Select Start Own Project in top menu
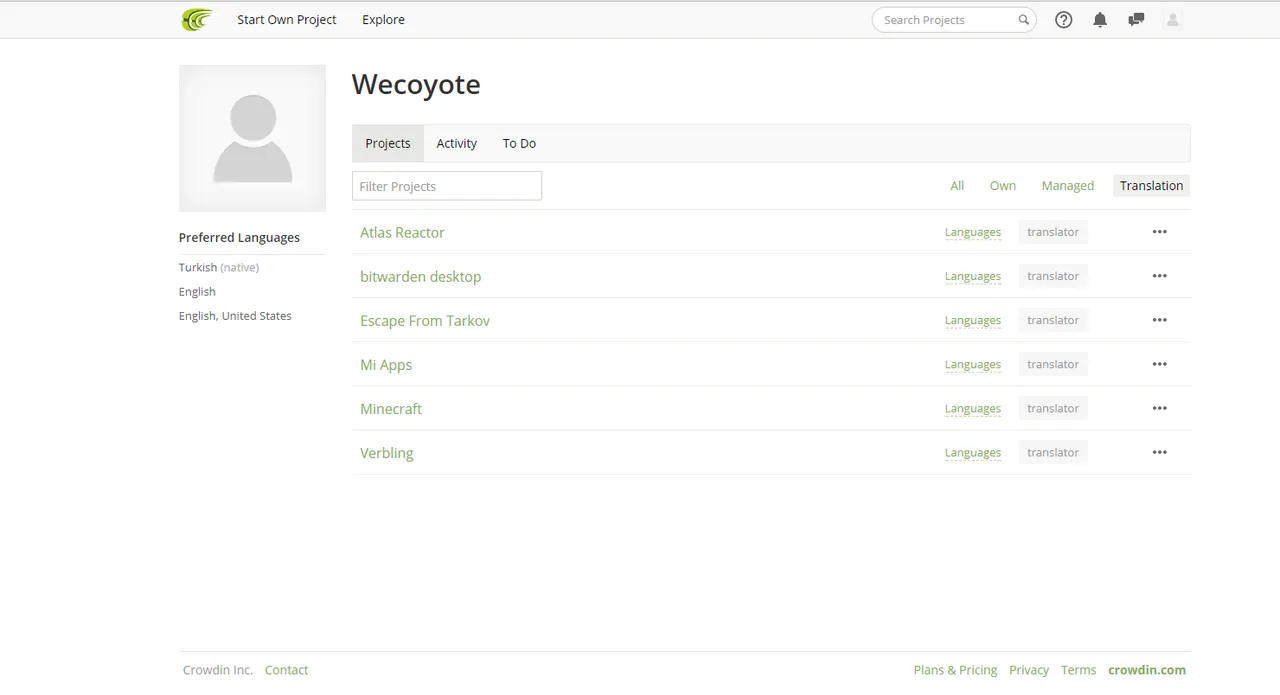This screenshot has width=1280, height=695. [x=287, y=19]
